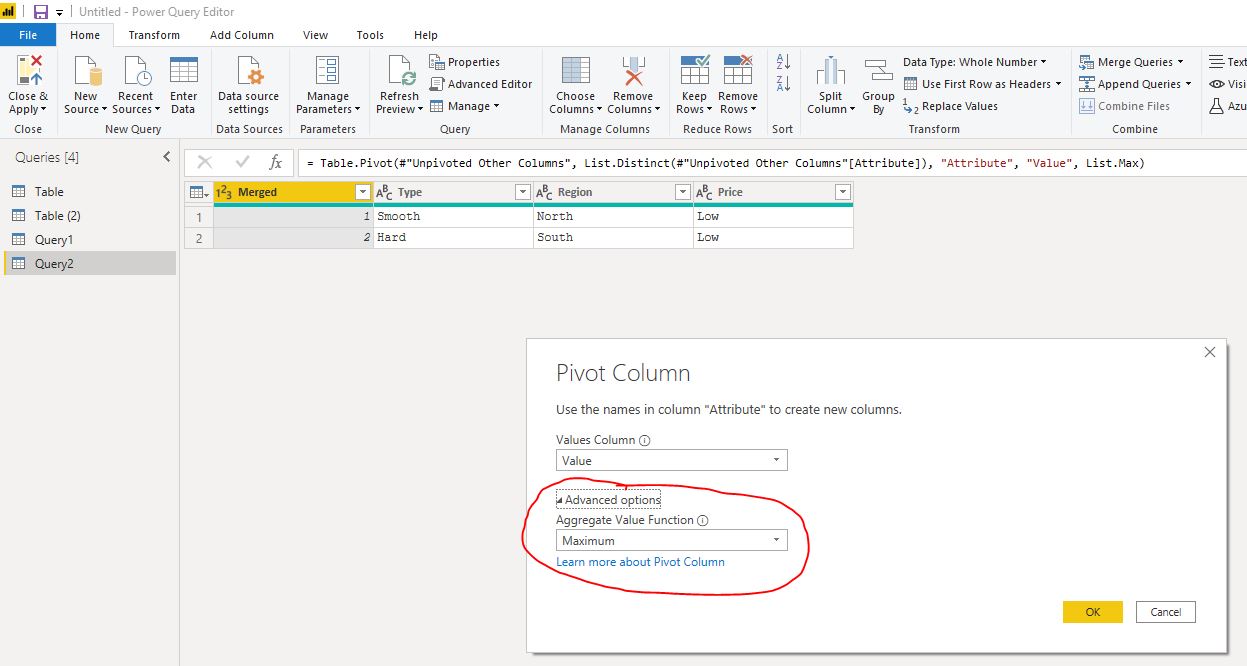Sort ascending with the A-Z icon
The width and height of the screenshot is (1247, 666).
(x=783, y=62)
